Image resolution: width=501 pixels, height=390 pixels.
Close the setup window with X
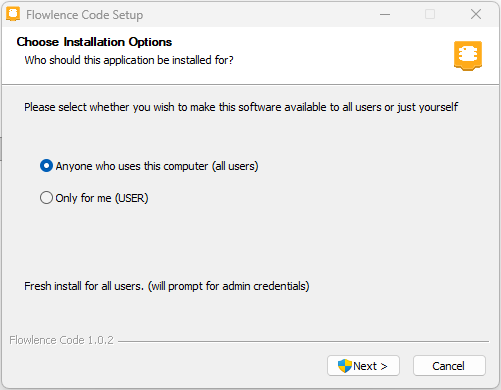pyautogui.click(x=476, y=14)
